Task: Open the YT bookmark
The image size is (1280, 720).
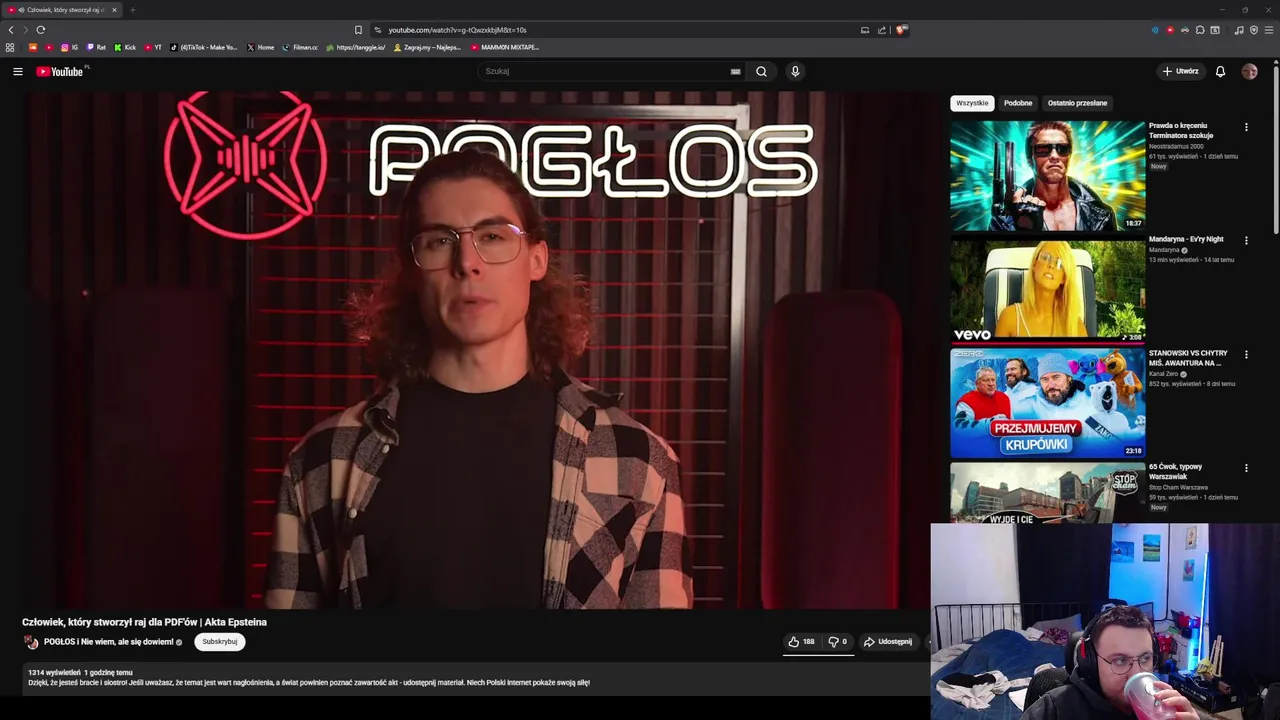Action: 153,47
